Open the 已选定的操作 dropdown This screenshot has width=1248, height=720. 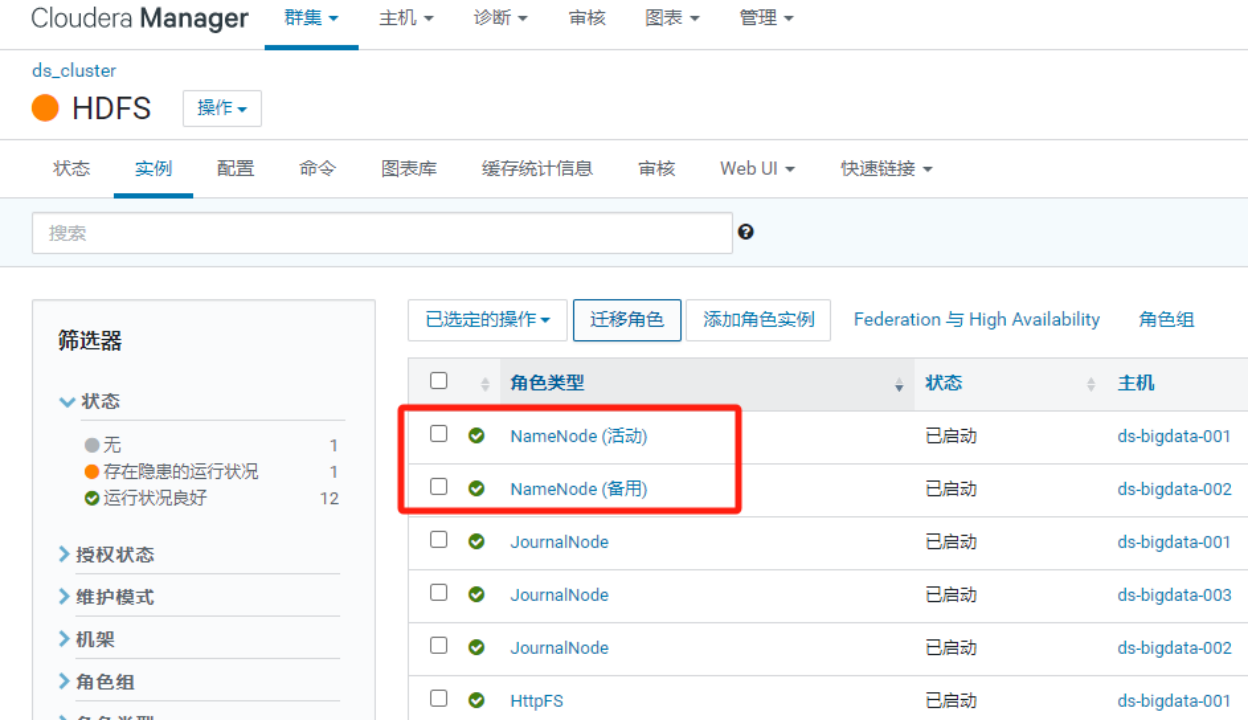coord(488,320)
